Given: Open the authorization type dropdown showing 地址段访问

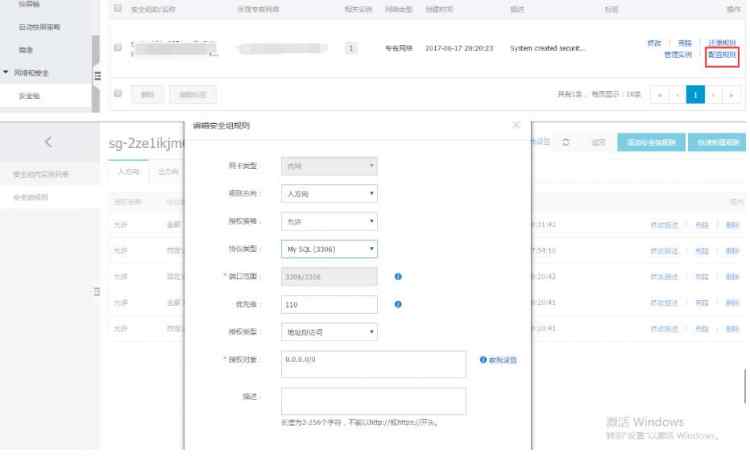Looking at the screenshot, I should pos(329,332).
